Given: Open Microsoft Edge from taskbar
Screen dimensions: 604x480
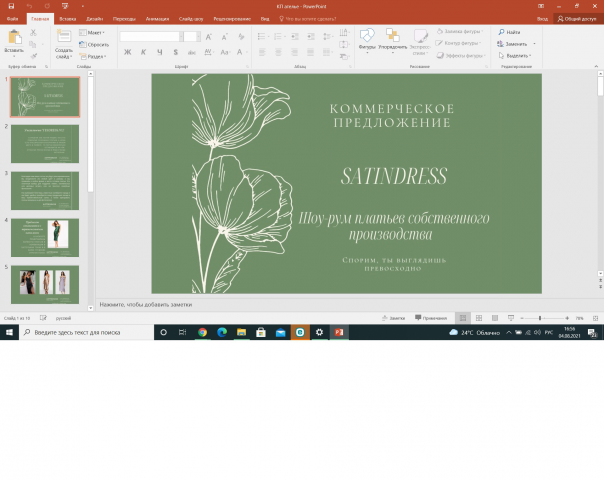Looking at the screenshot, I should coord(222,332).
